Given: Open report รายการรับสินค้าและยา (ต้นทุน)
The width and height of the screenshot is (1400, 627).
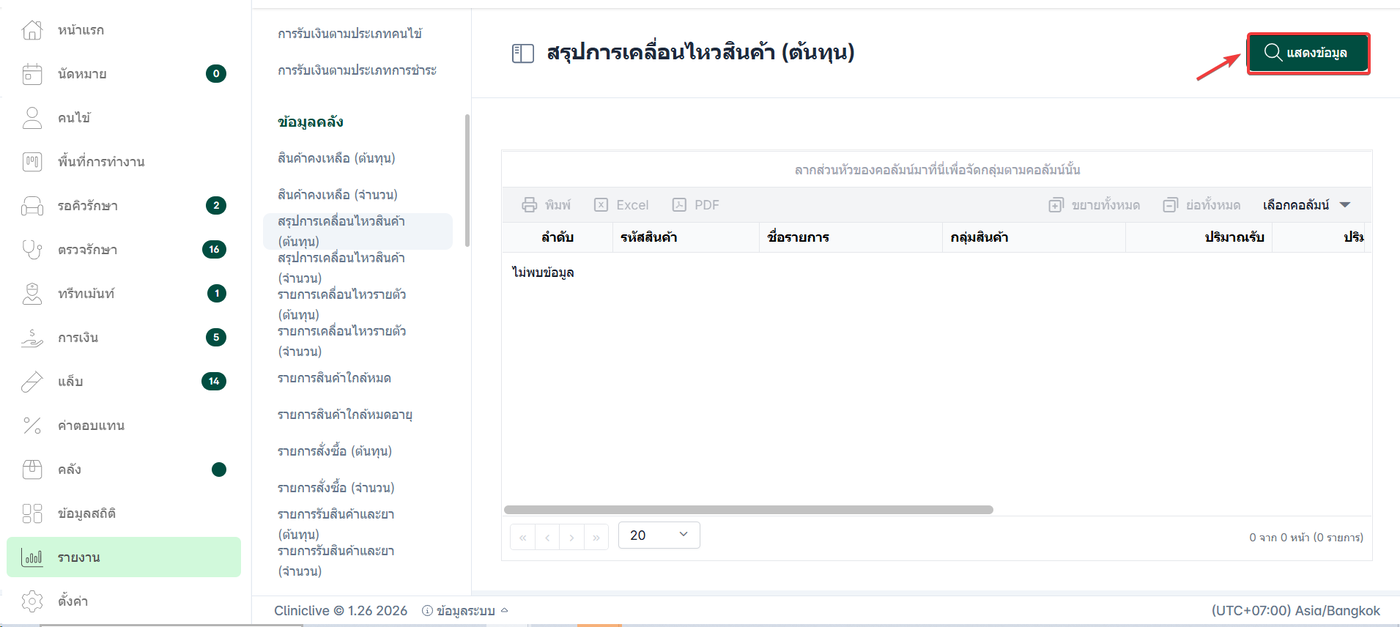Looking at the screenshot, I should click(x=336, y=524).
